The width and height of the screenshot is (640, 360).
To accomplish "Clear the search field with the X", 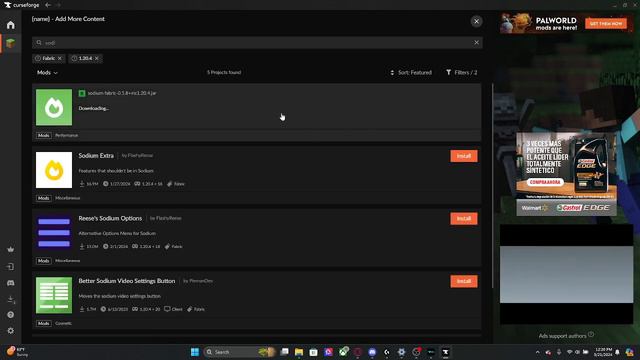I will point(476,42).
